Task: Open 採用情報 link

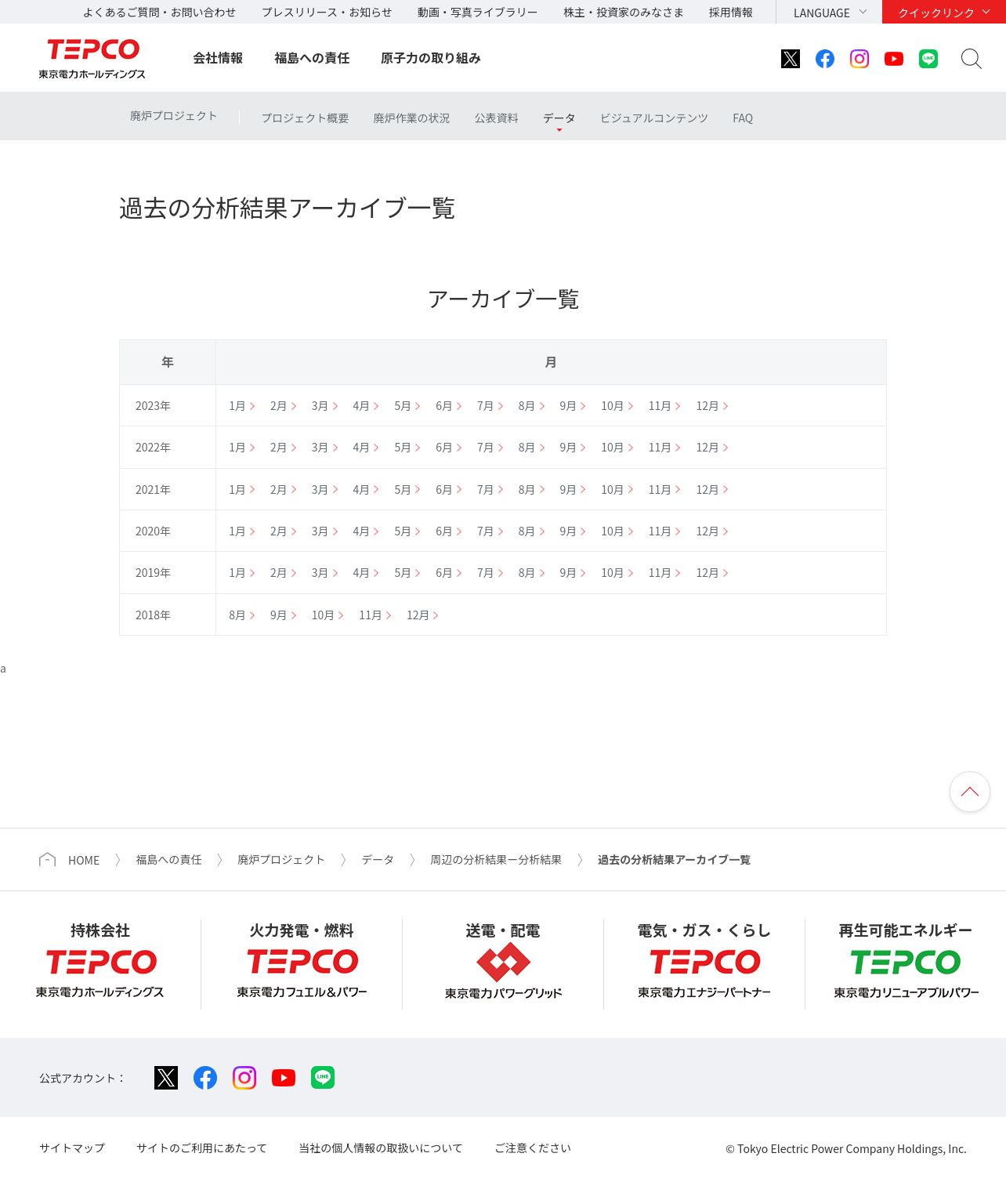Action: [731, 13]
